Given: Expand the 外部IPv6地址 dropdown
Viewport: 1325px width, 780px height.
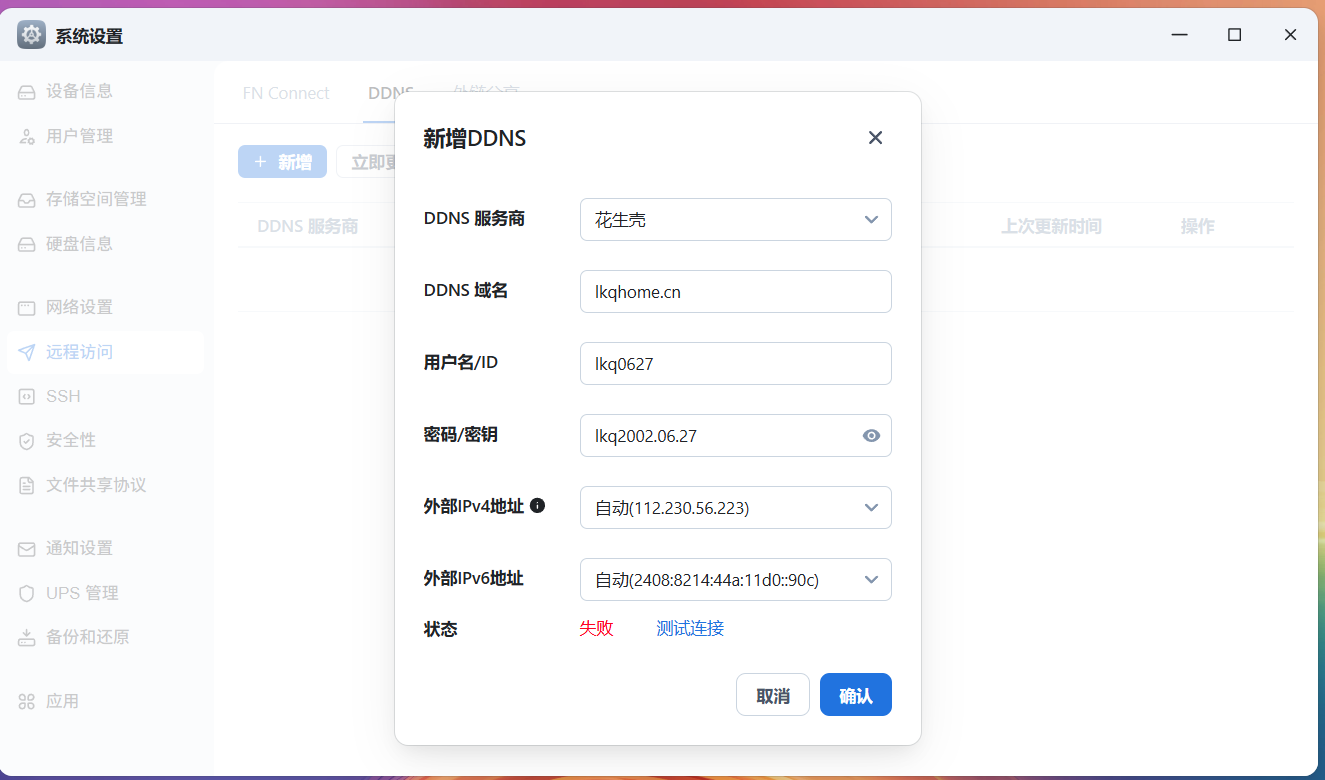Looking at the screenshot, I should 736,580.
